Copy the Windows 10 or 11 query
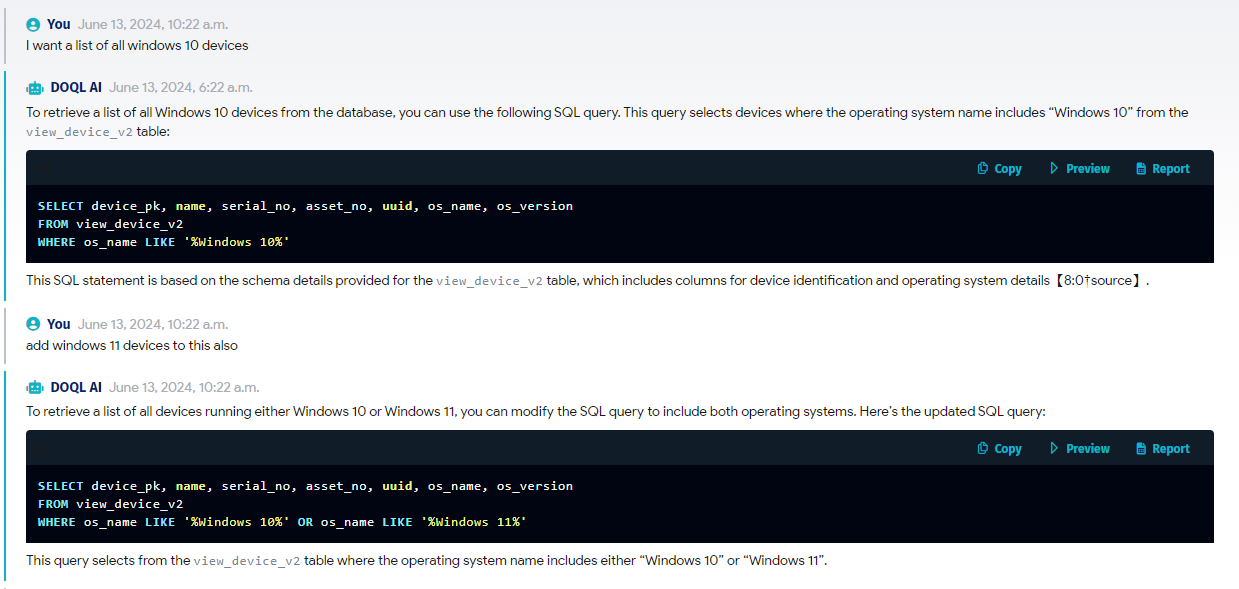The image size is (1239, 589). point(999,449)
